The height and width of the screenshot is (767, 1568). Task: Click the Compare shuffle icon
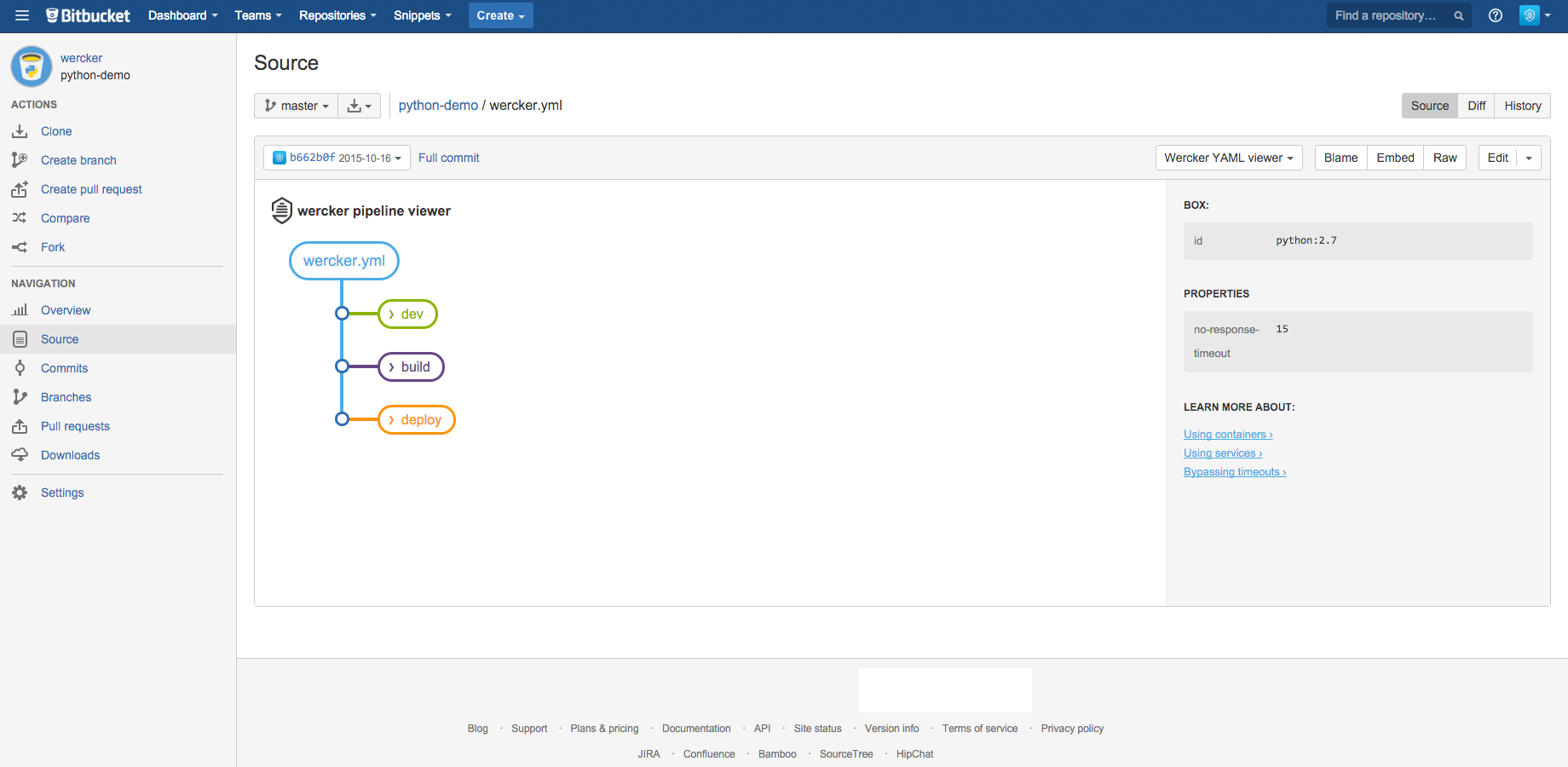(x=20, y=218)
